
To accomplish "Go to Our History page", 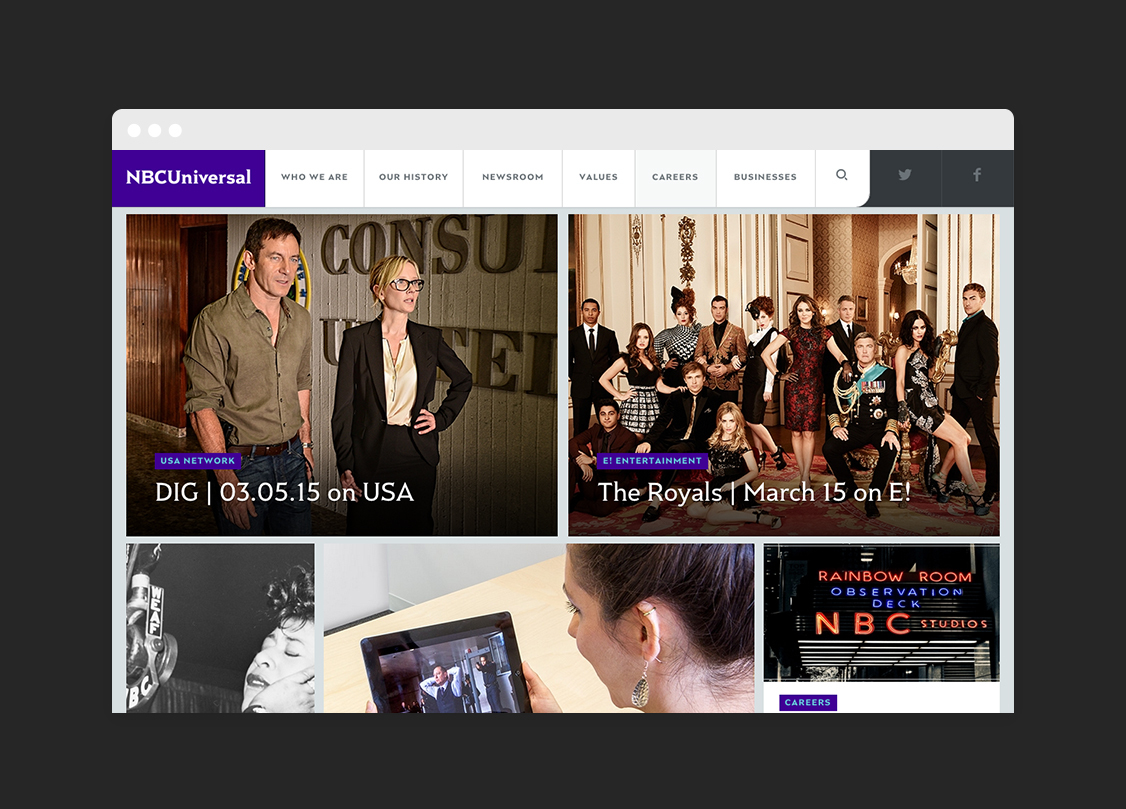I will point(413,177).
